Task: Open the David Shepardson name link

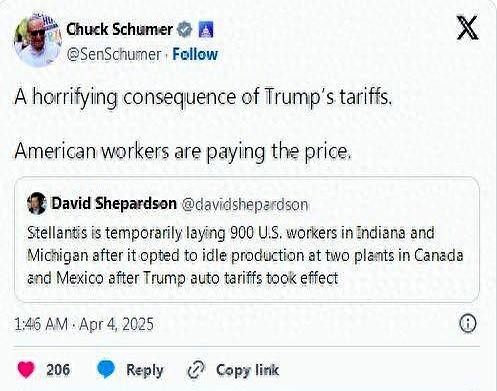Action: tap(114, 203)
